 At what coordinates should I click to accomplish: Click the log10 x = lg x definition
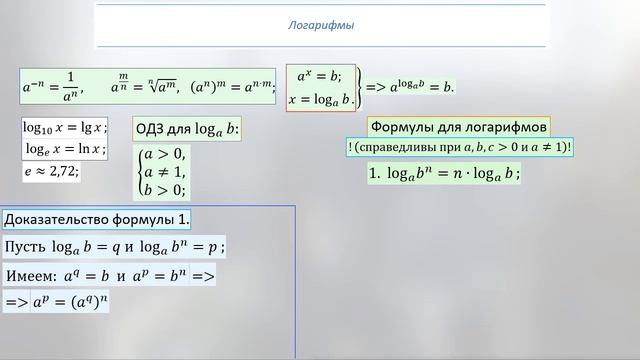coord(65,128)
